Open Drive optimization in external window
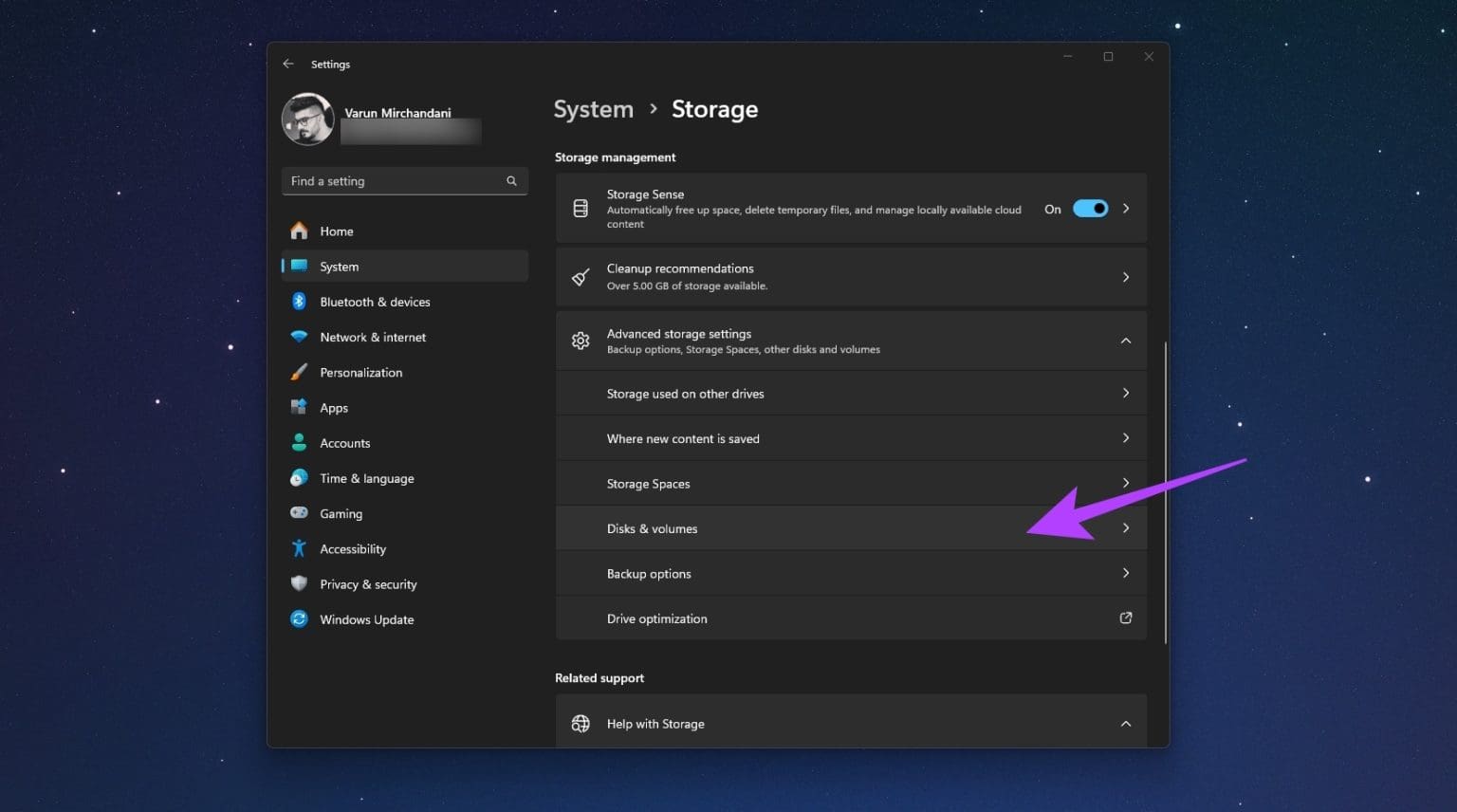The height and width of the screenshot is (812, 1457). (1125, 618)
